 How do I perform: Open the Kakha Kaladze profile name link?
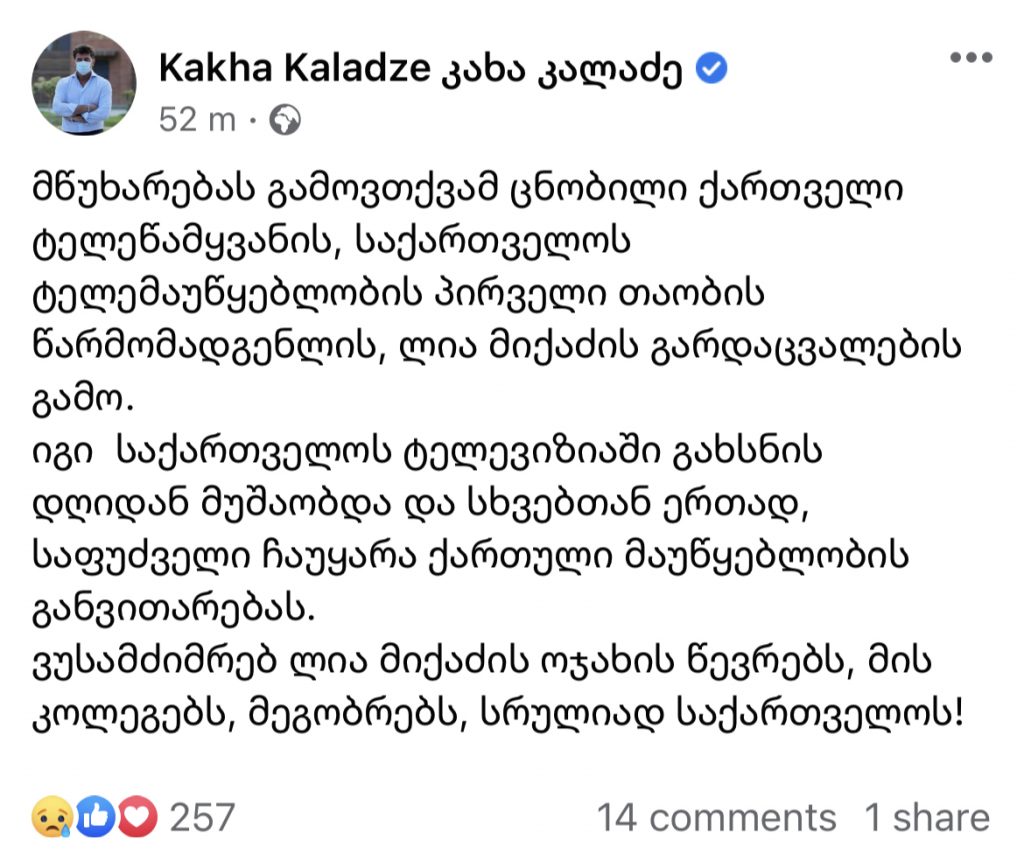(x=291, y=68)
